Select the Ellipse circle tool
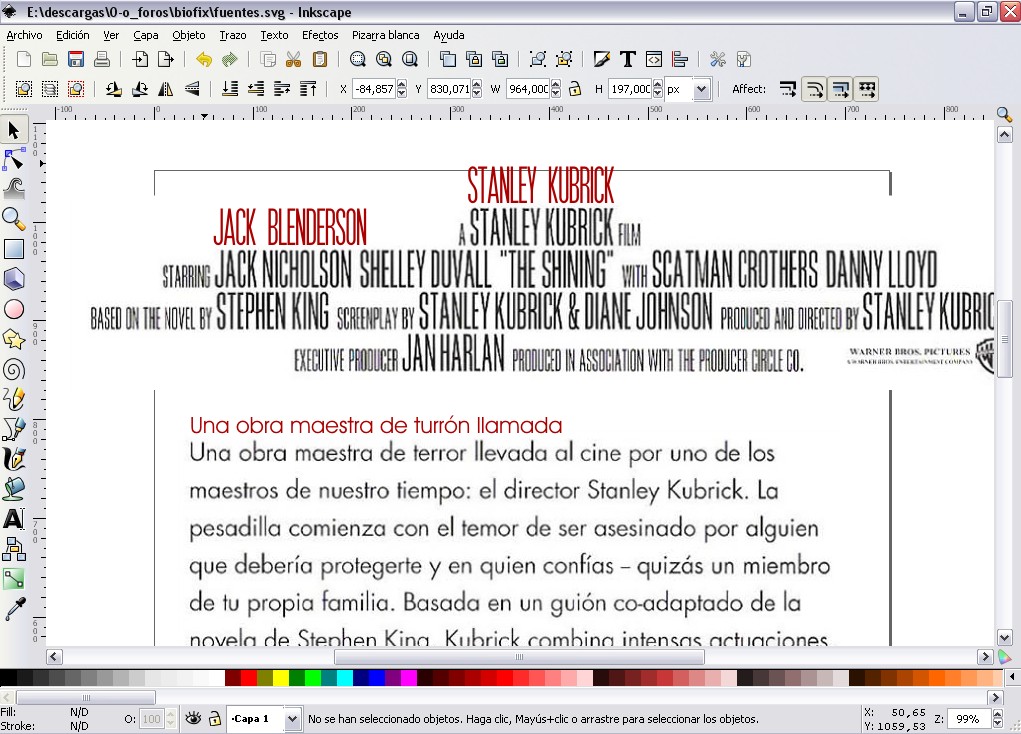 (x=14, y=309)
